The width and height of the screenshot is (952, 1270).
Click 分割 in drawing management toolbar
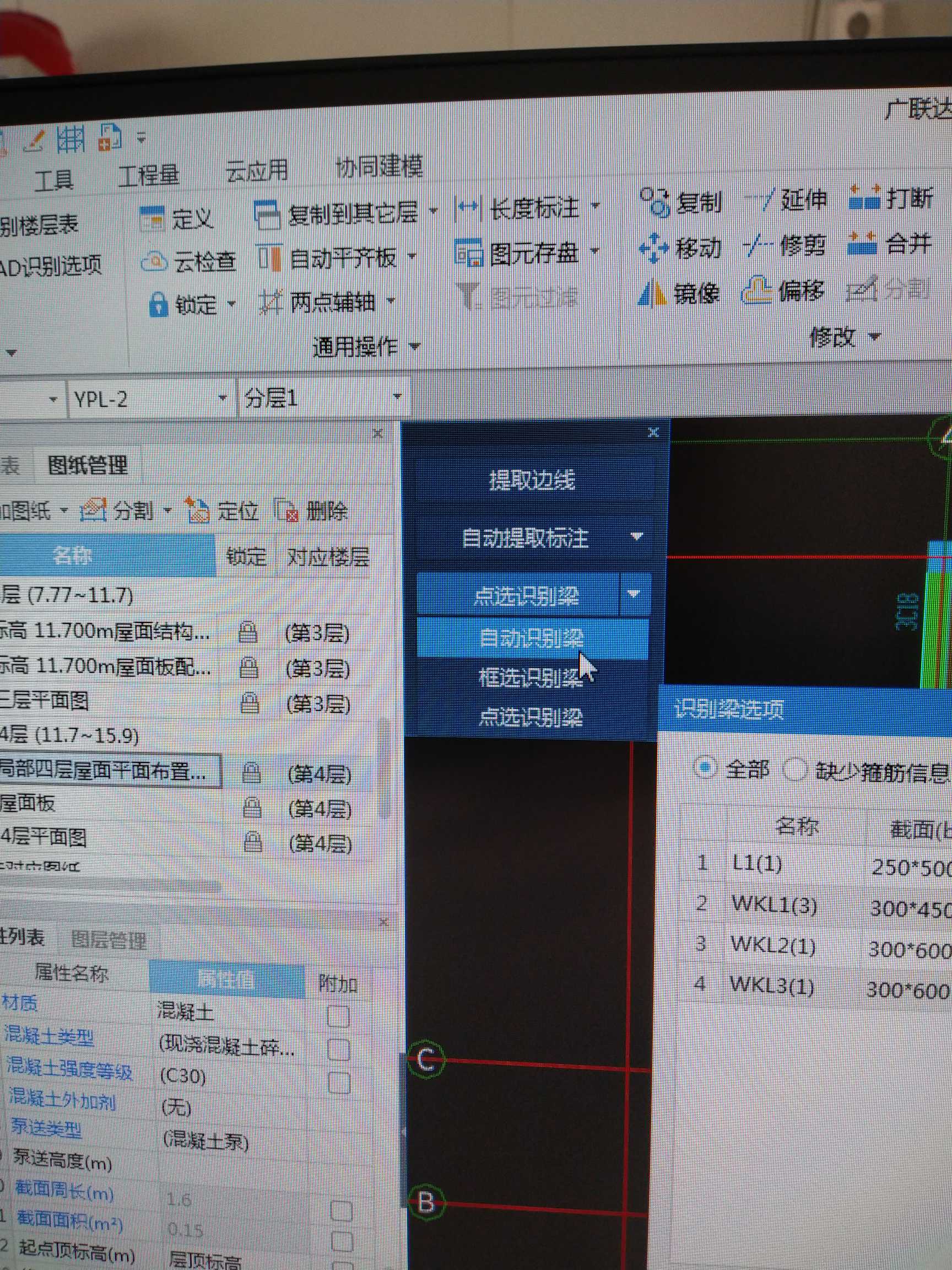pos(117,510)
